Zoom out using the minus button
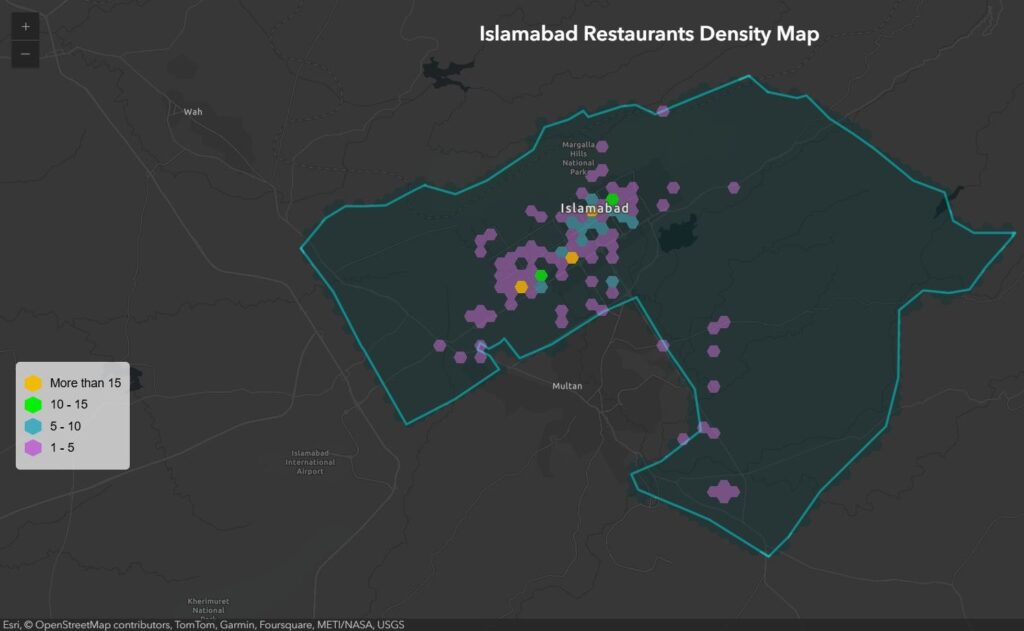The image size is (1024, 631). 25,54
